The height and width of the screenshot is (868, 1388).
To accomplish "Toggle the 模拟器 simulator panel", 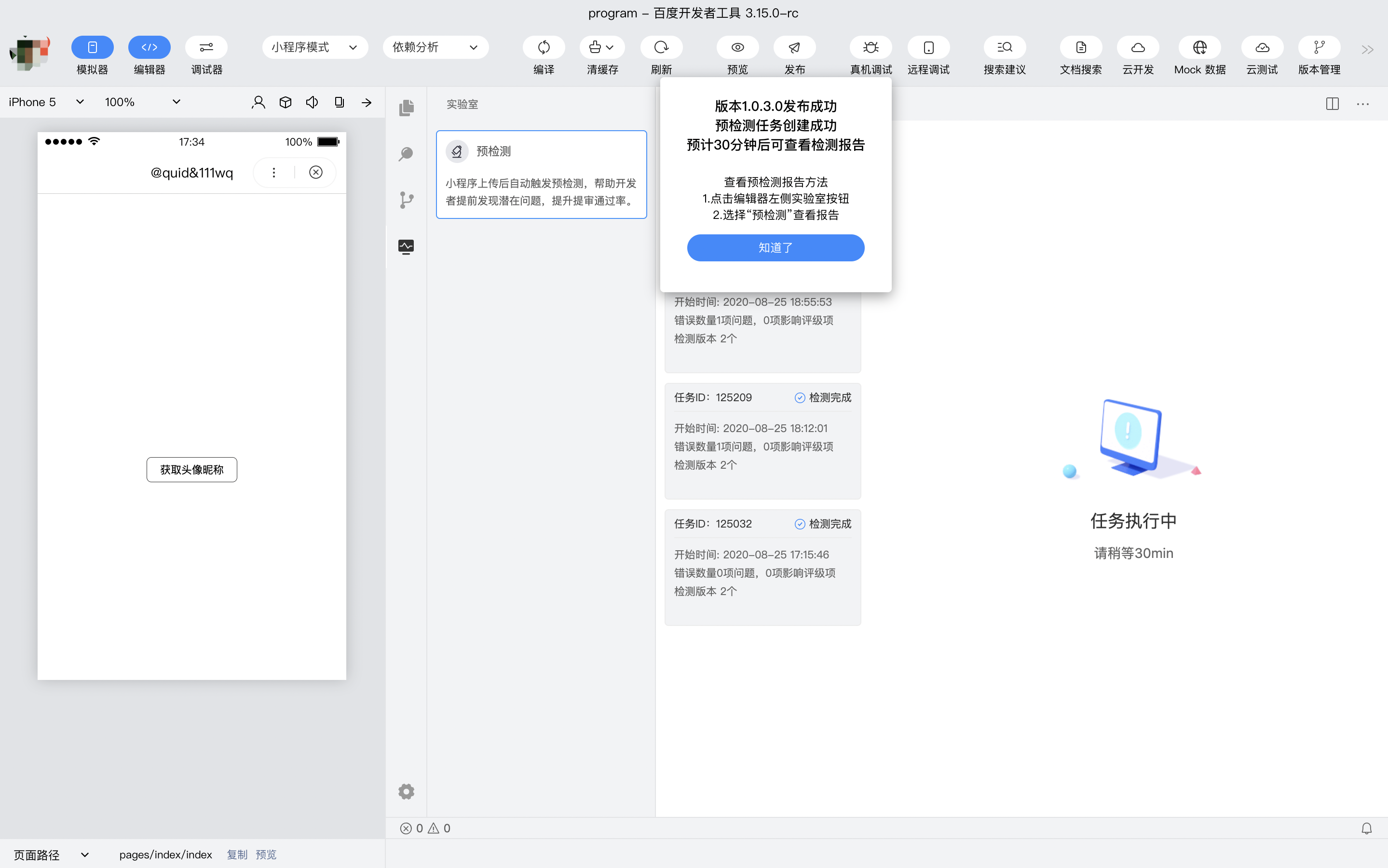I will (92, 47).
